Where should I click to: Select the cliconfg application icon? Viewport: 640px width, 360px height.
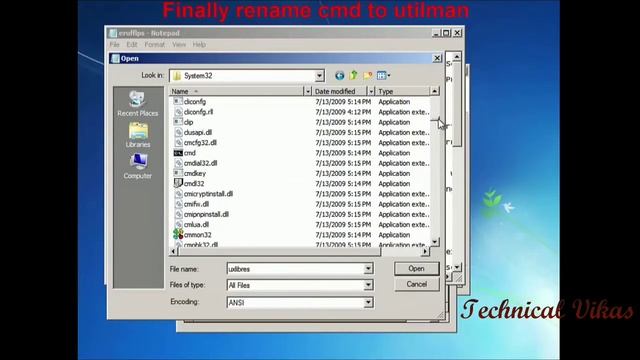click(x=178, y=102)
